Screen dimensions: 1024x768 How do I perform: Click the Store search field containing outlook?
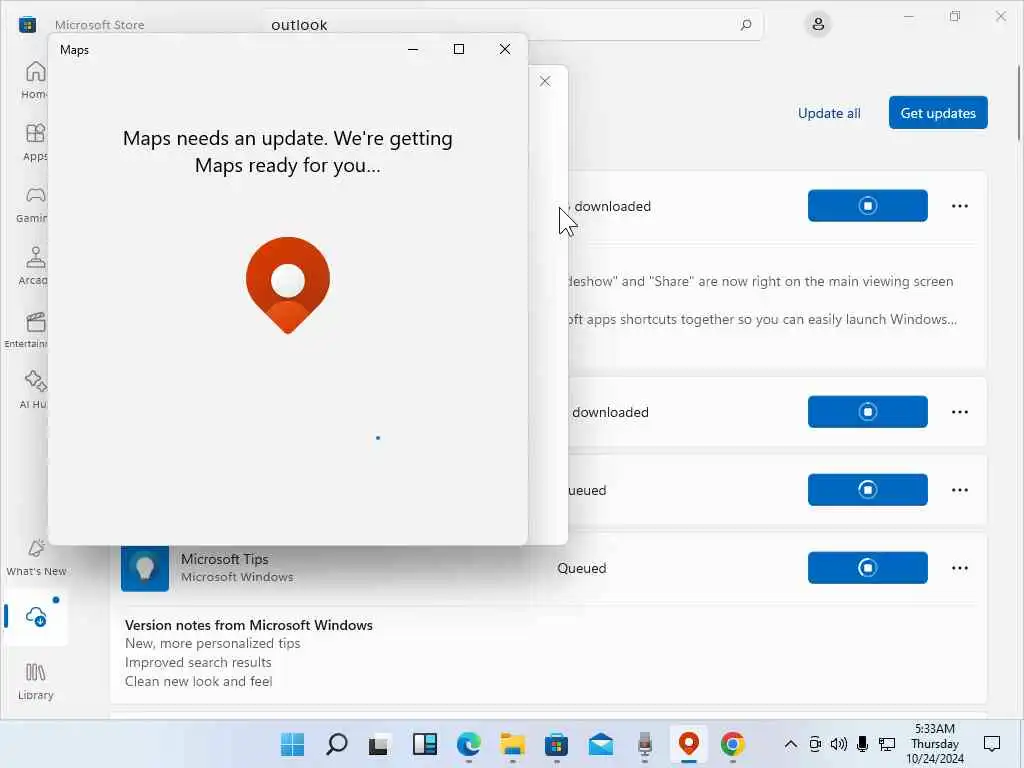[x=514, y=25]
